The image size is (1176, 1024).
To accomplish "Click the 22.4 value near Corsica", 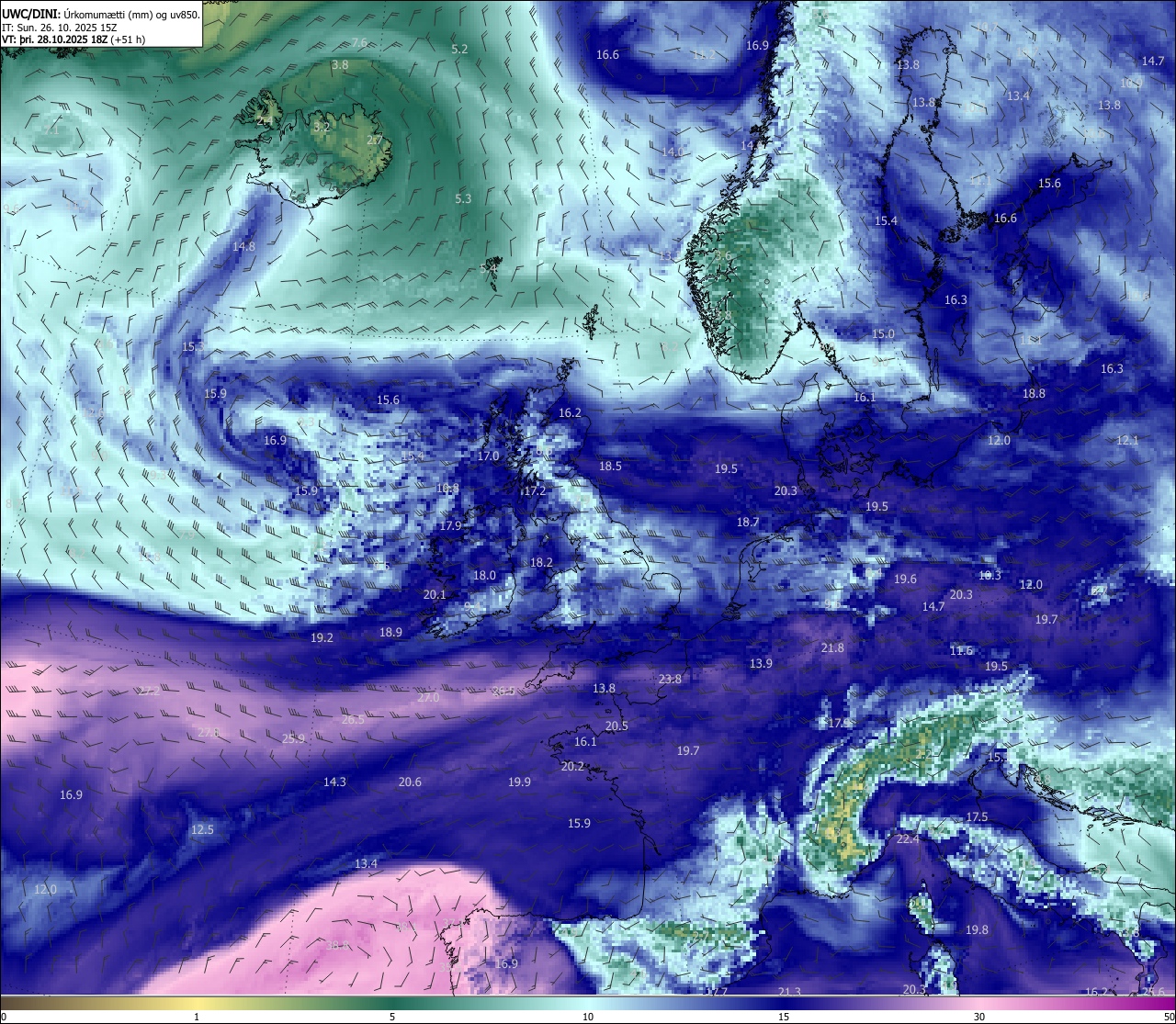I will (x=908, y=839).
